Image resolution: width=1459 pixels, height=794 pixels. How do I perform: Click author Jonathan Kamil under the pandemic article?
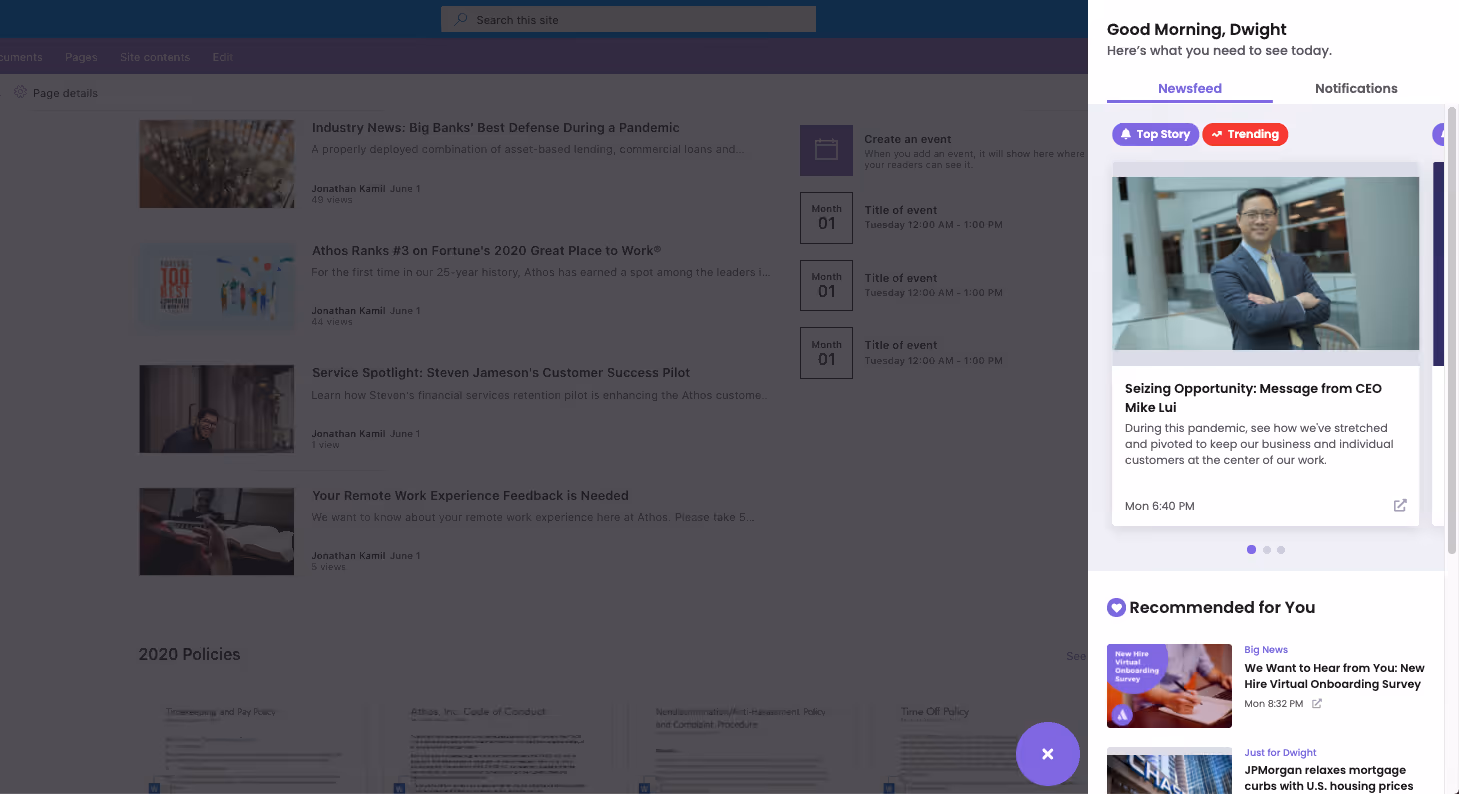pyautogui.click(x=347, y=188)
